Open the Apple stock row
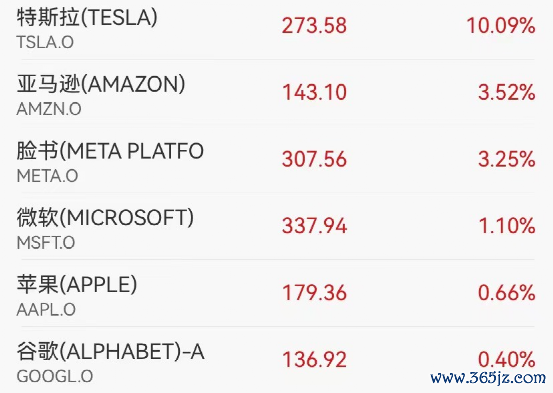Screen dimensions: 553x393 (276, 293)
